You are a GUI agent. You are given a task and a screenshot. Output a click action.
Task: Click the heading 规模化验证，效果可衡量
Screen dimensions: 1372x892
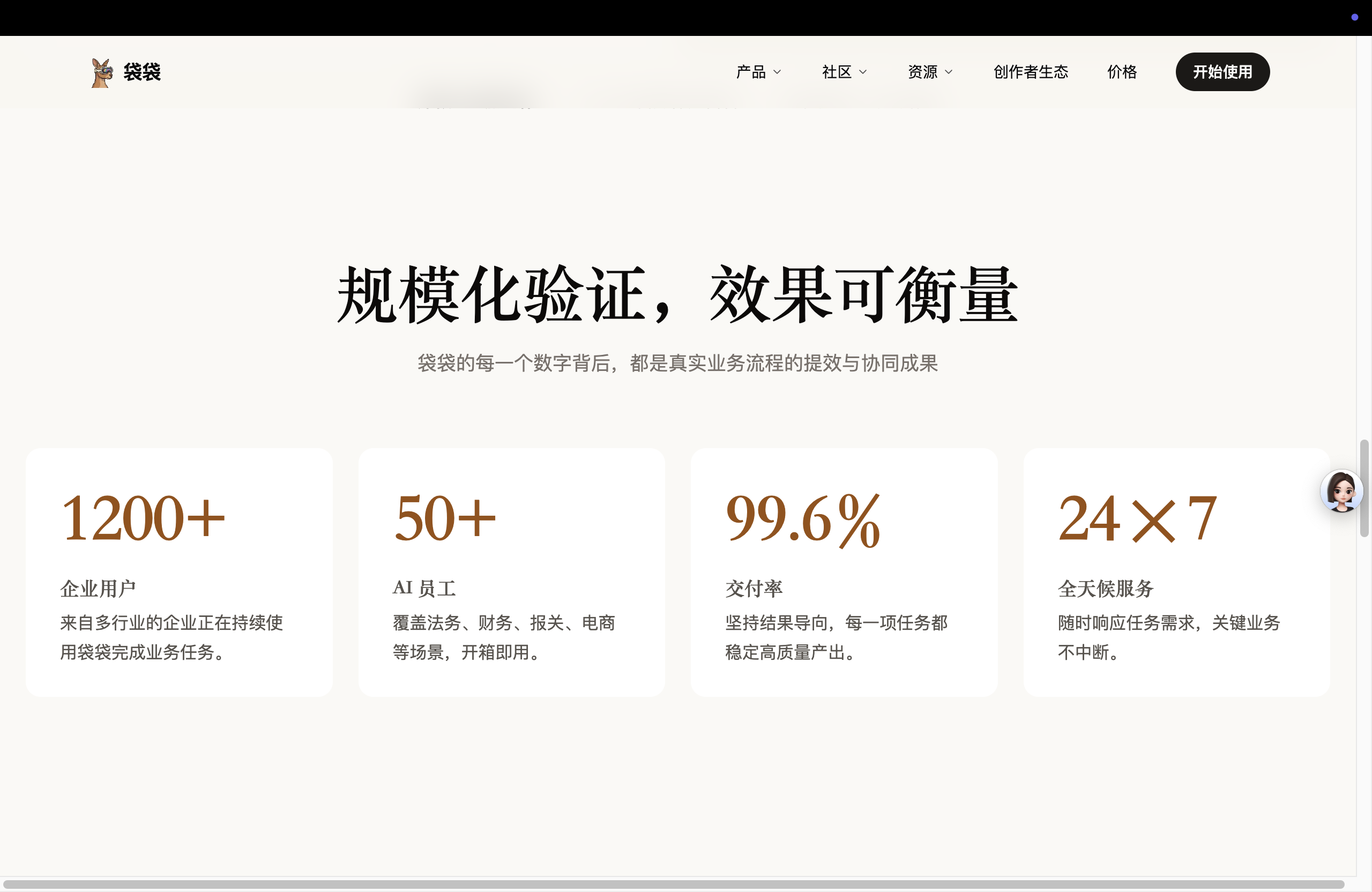pos(678,295)
